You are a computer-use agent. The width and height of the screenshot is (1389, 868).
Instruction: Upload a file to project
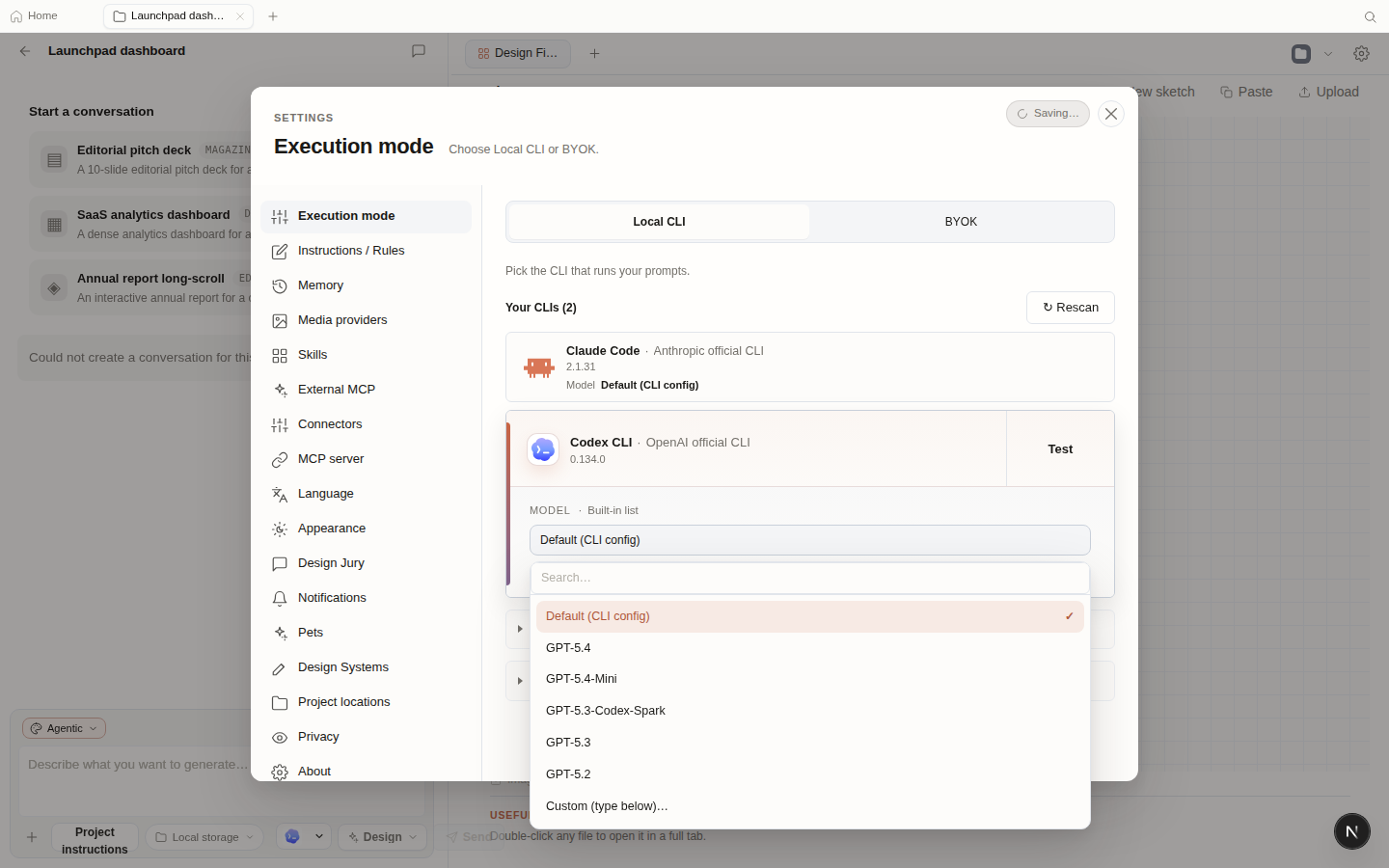pos(1328,92)
